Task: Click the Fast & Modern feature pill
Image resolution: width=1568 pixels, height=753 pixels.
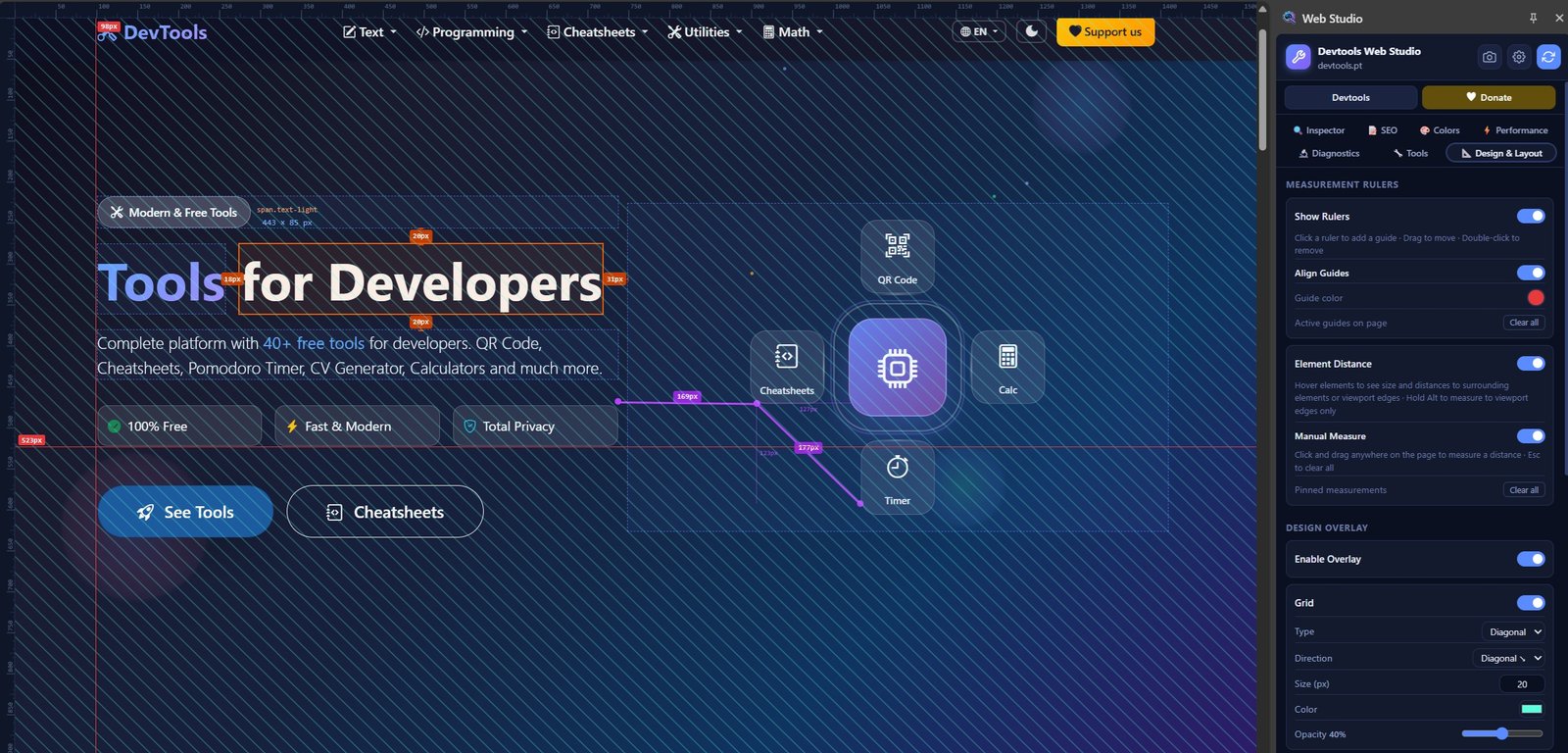Action: (x=357, y=427)
